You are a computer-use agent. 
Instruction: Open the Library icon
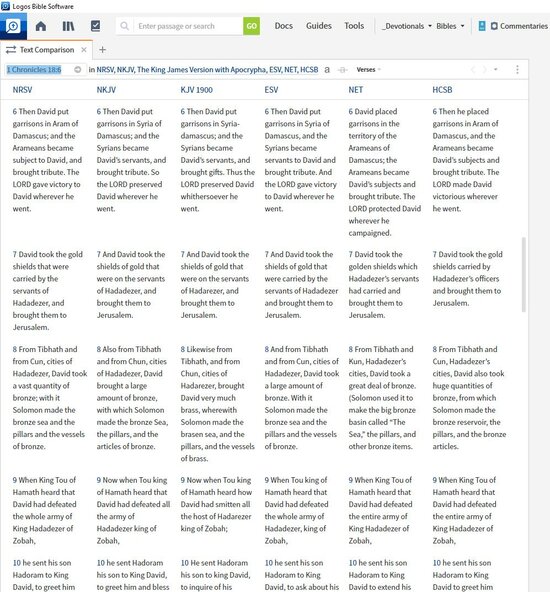[x=68, y=26]
